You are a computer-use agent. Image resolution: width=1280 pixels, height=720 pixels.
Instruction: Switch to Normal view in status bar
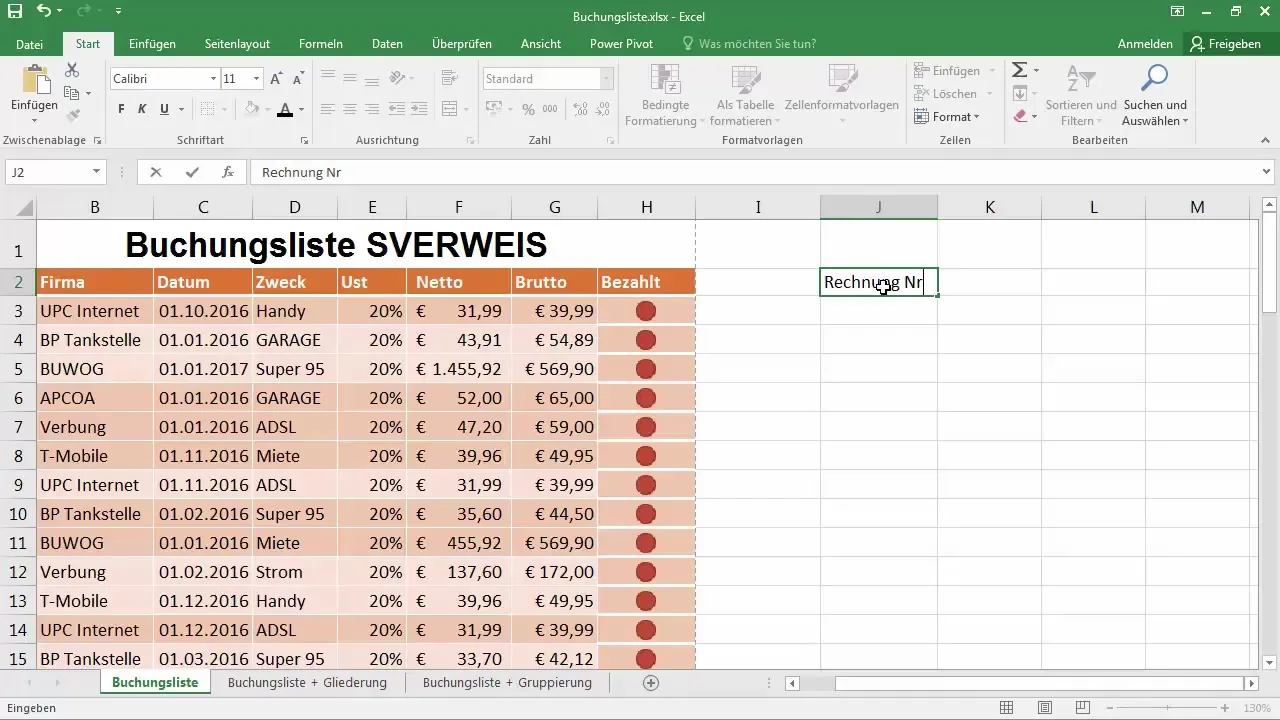click(1008, 708)
